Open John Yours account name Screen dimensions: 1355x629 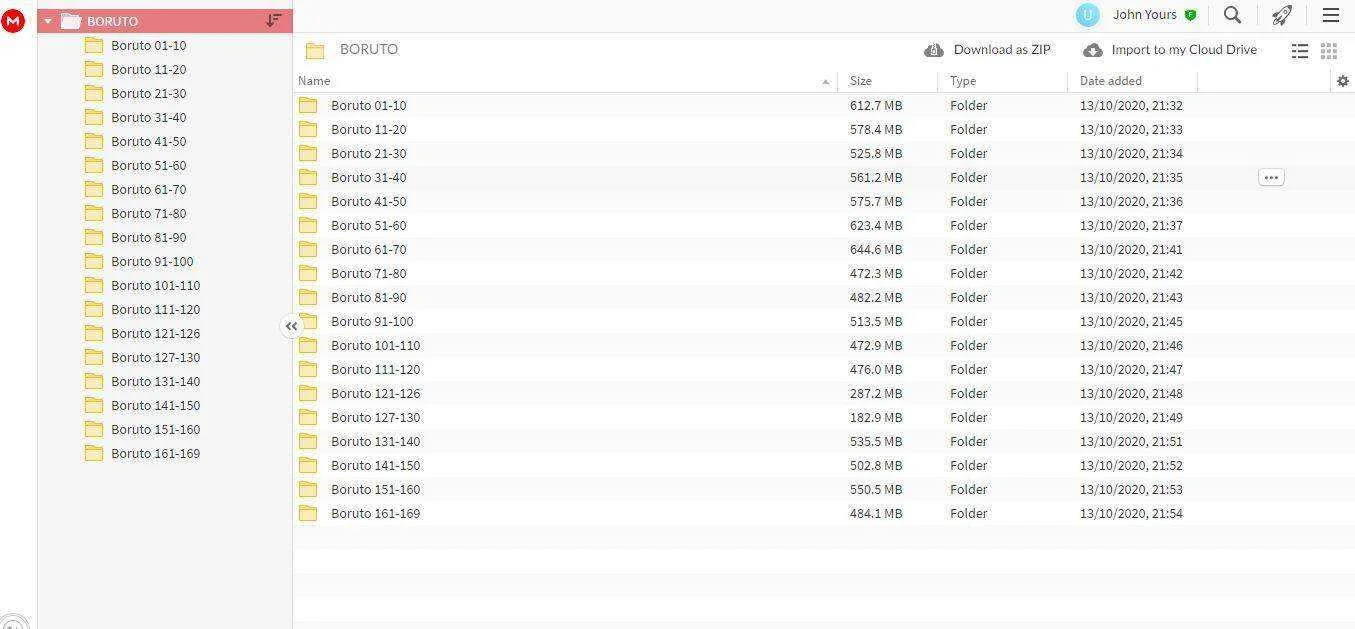pos(1144,15)
